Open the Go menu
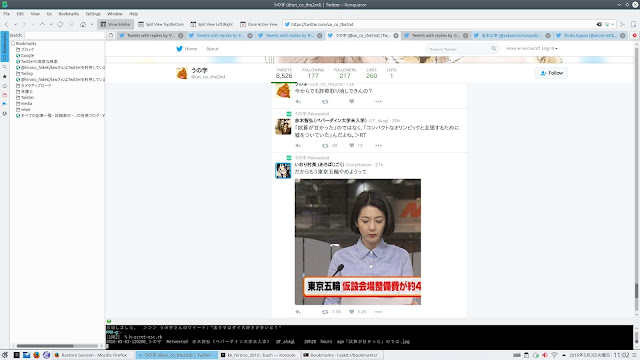 pyautogui.click(x=49, y=14)
